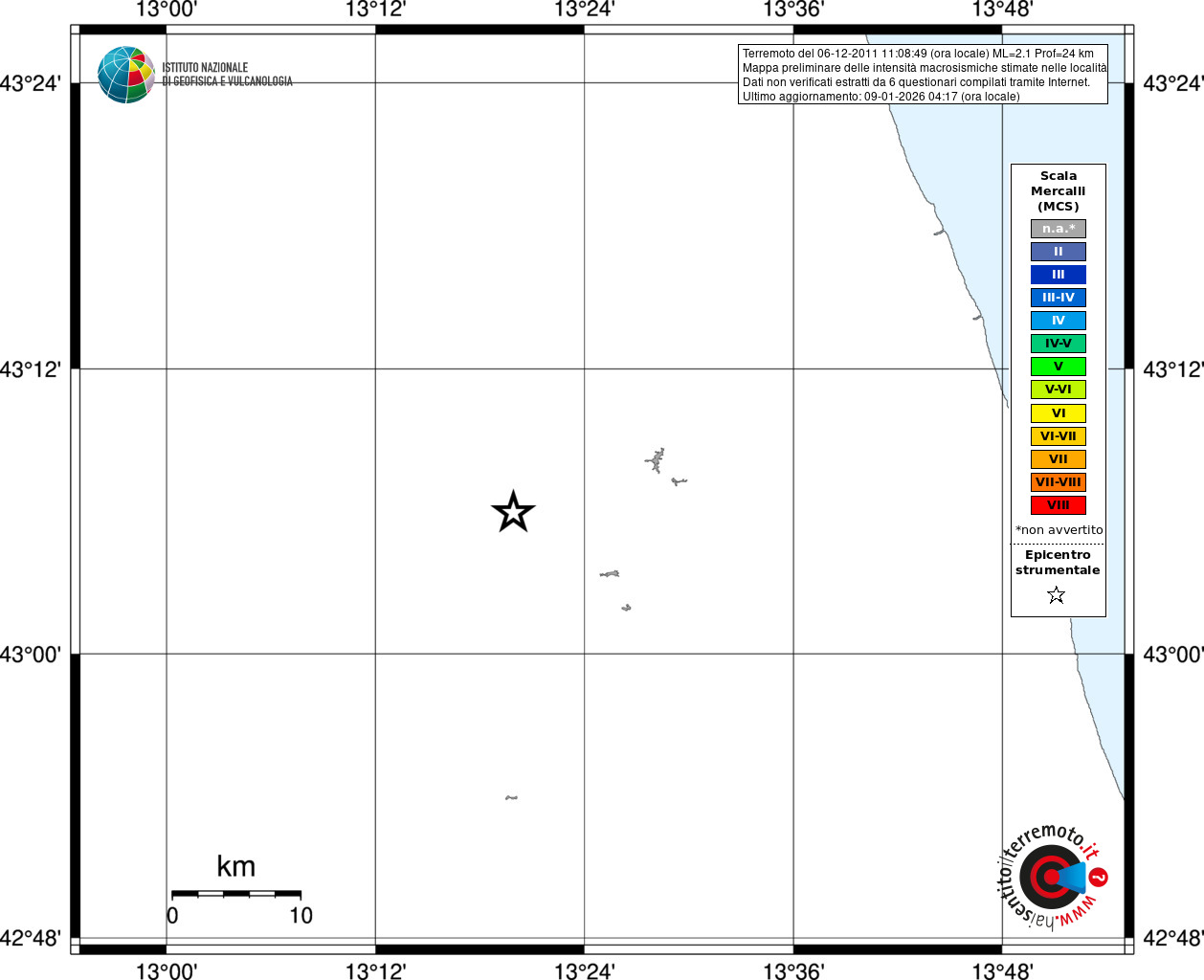The width and height of the screenshot is (1204, 980).
Task: Click the legend epicenter star symbol
Action: click(x=1057, y=595)
